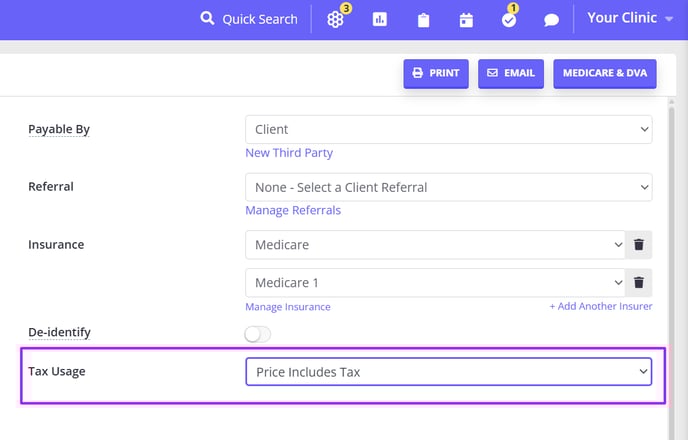Open the Medicare 1 insurance dropdown
The image size is (688, 440).
point(435,283)
